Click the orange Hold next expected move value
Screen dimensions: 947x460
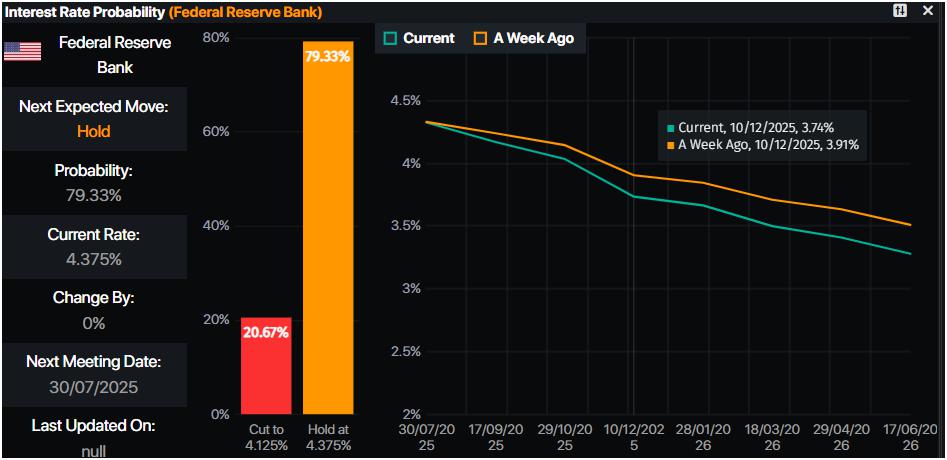click(x=94, y=131)
